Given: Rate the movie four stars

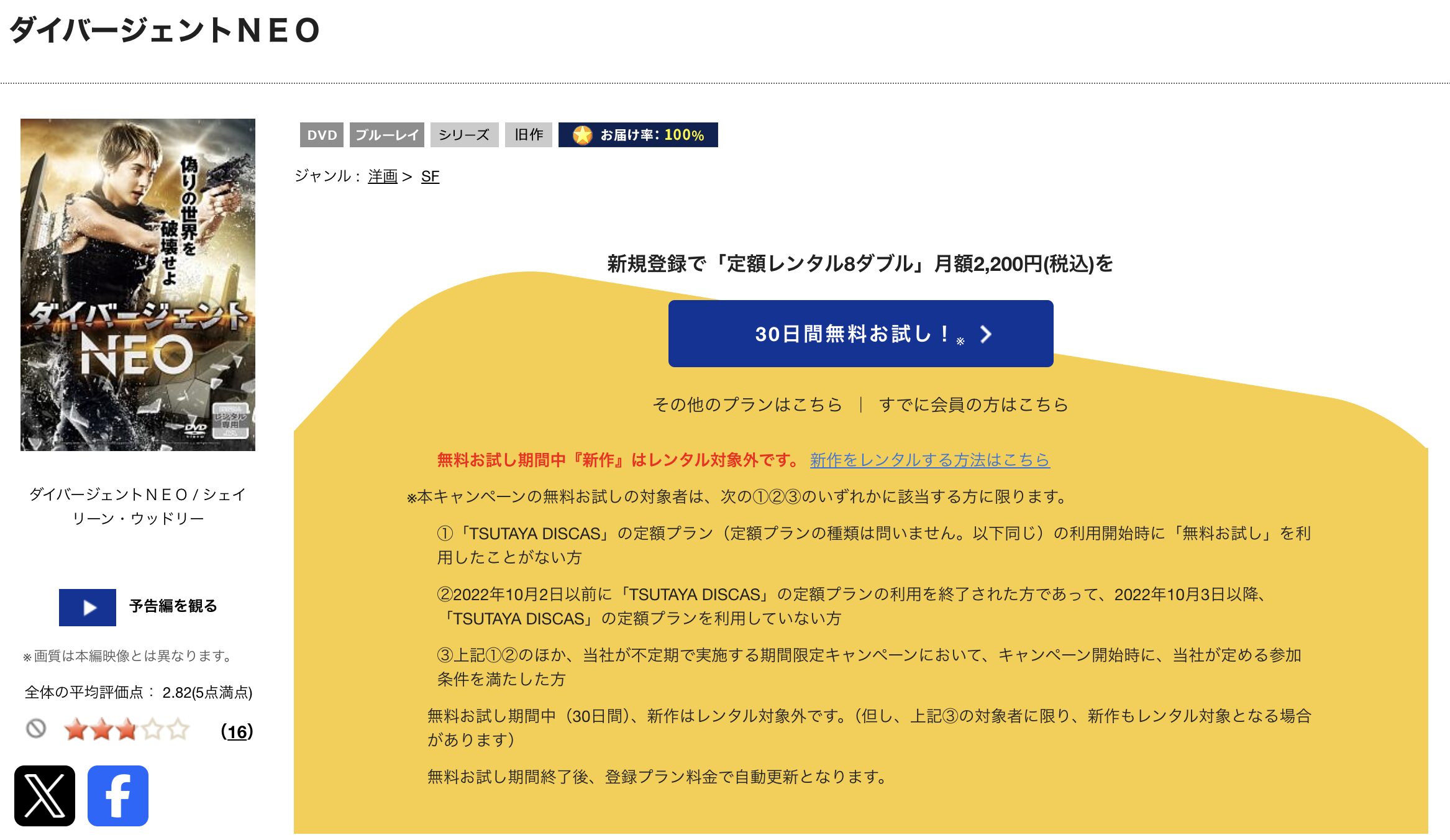Looking at the screenshot, I should (152, 729).
